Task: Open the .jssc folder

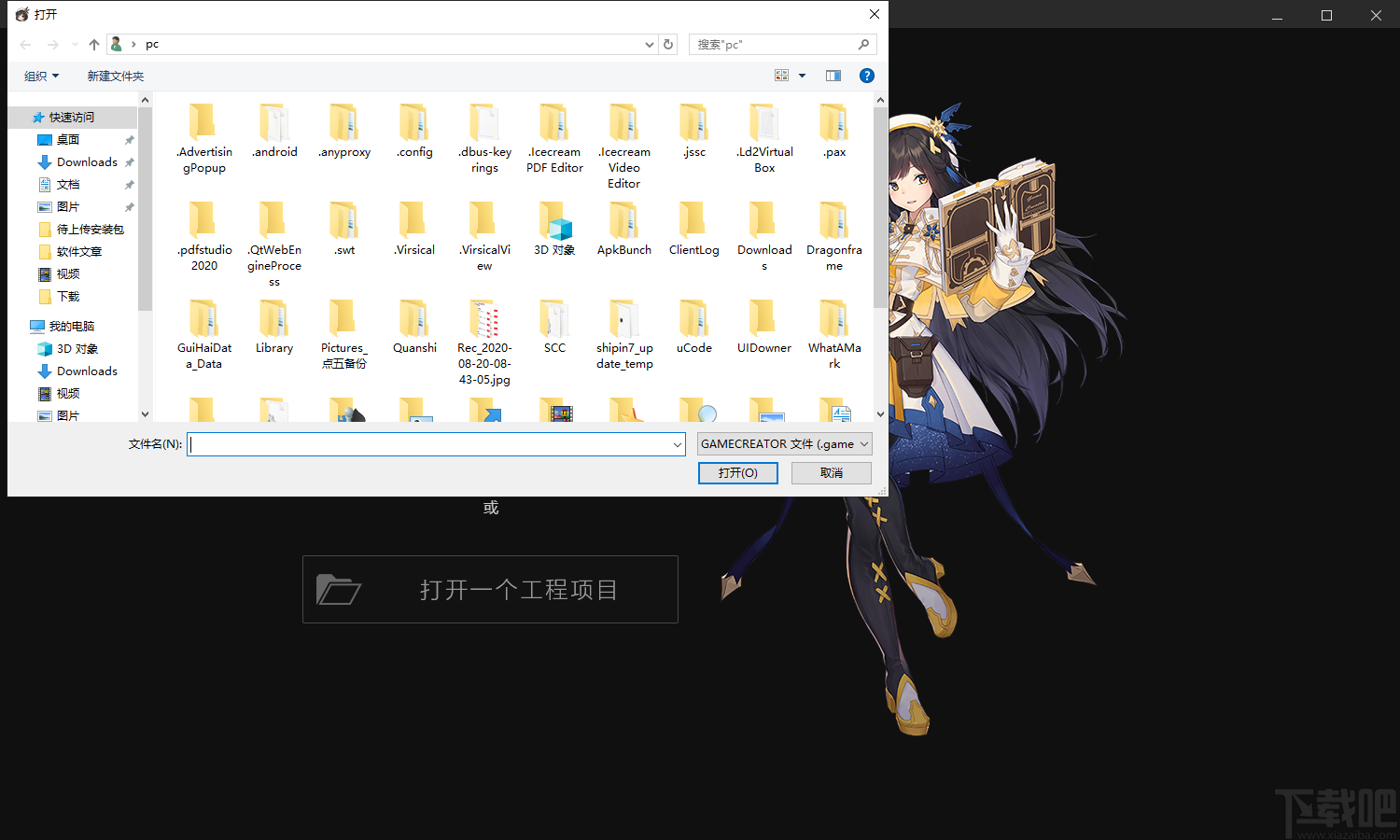Action: pos(694,131)
